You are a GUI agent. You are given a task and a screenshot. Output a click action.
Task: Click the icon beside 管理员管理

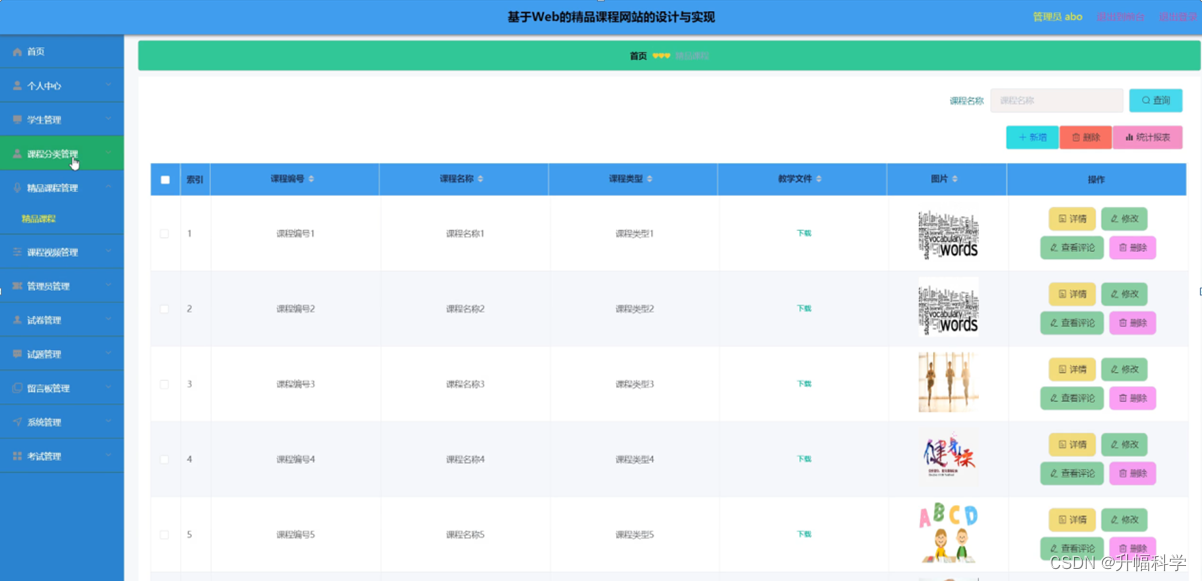(x=17, y=286)
